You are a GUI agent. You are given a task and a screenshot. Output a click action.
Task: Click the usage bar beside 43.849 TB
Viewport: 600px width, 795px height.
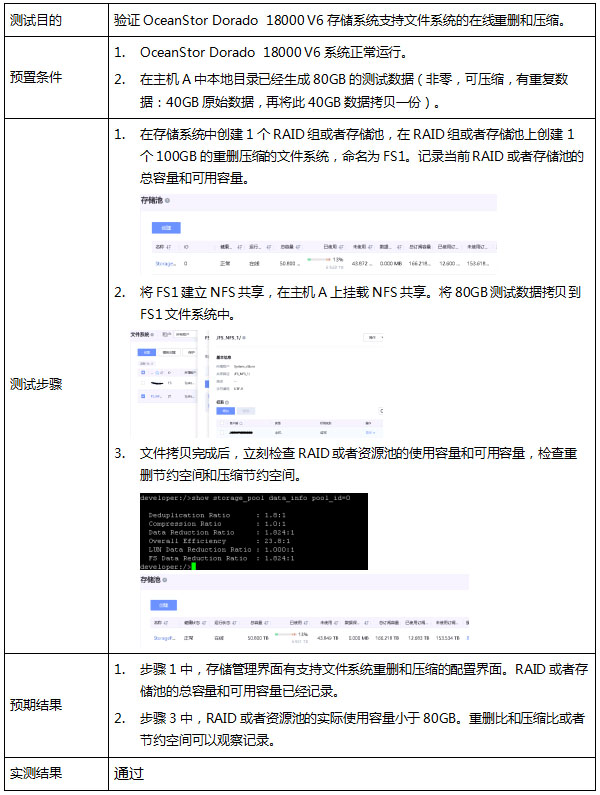[x=288, y=634]
